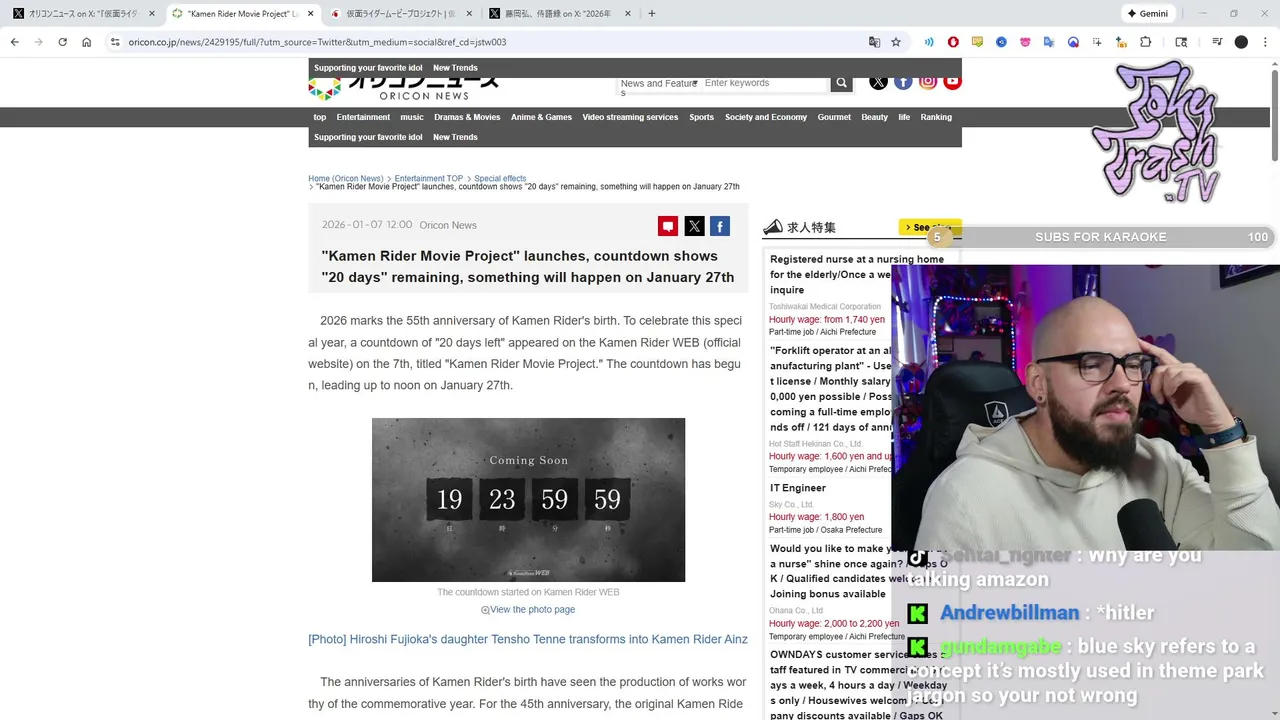Click the Coming Soon countdown image
1280x720 pixels.
point(528,500)
